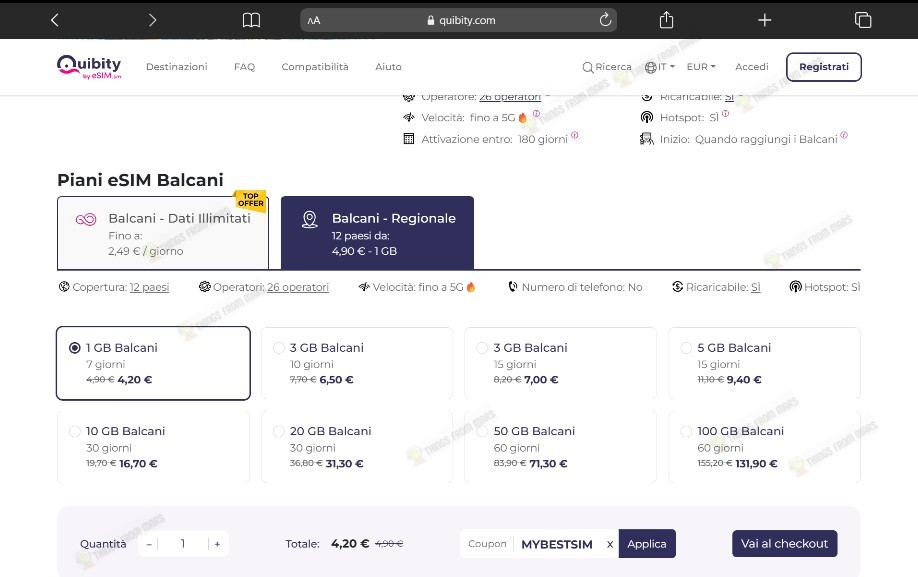Click the Copertura globe icon
Screen dimensions: 918x577
click(64, 287)
